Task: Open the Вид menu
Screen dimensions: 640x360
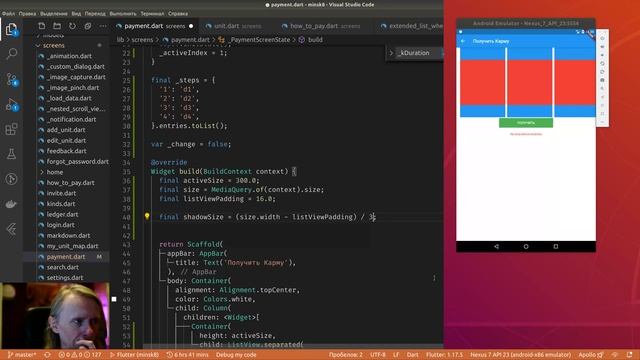Action: pyautogui.click(x=76, y=13)
